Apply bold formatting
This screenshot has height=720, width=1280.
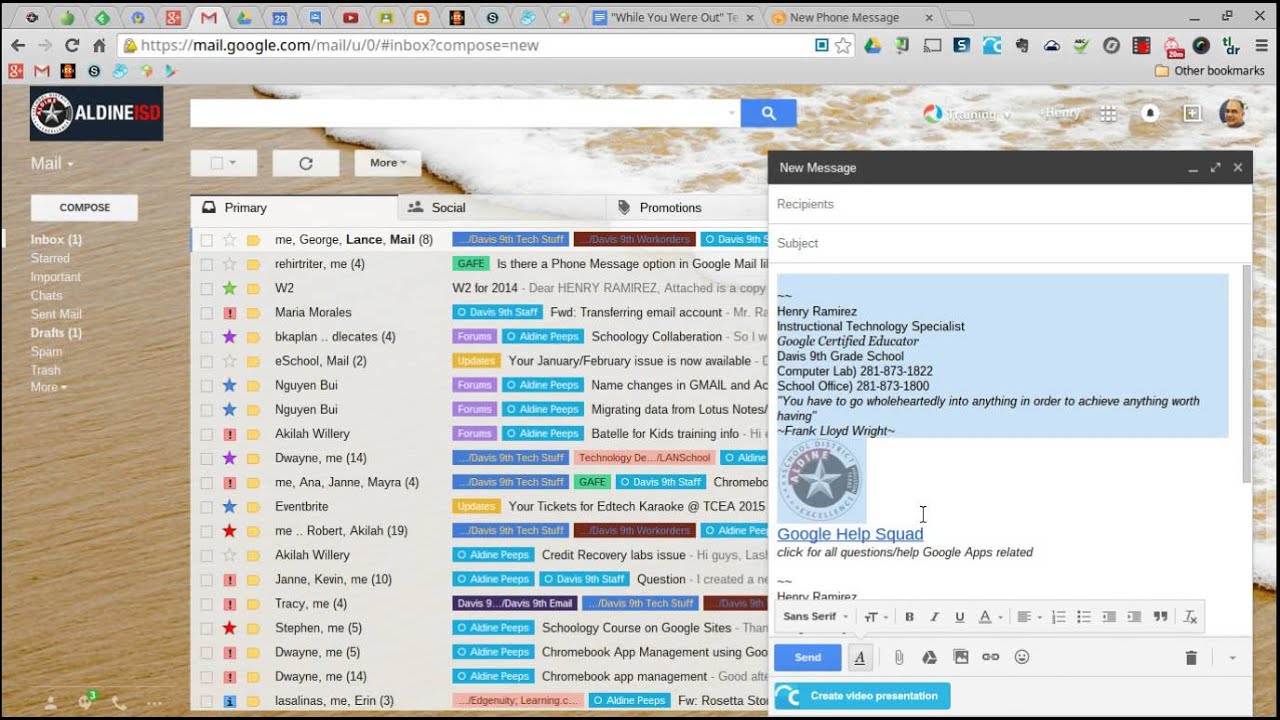point(909,617)
